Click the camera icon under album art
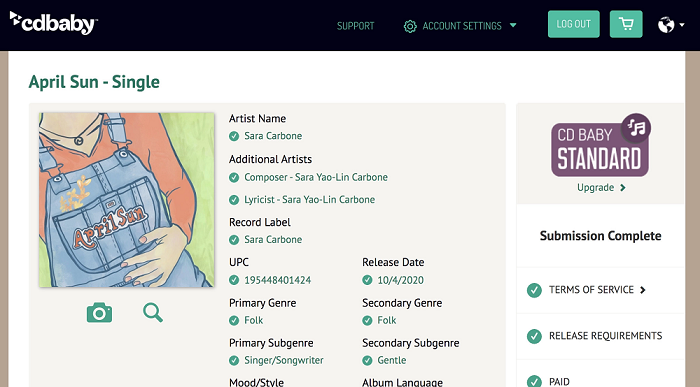700x387 pixels. tap(99, 312)
